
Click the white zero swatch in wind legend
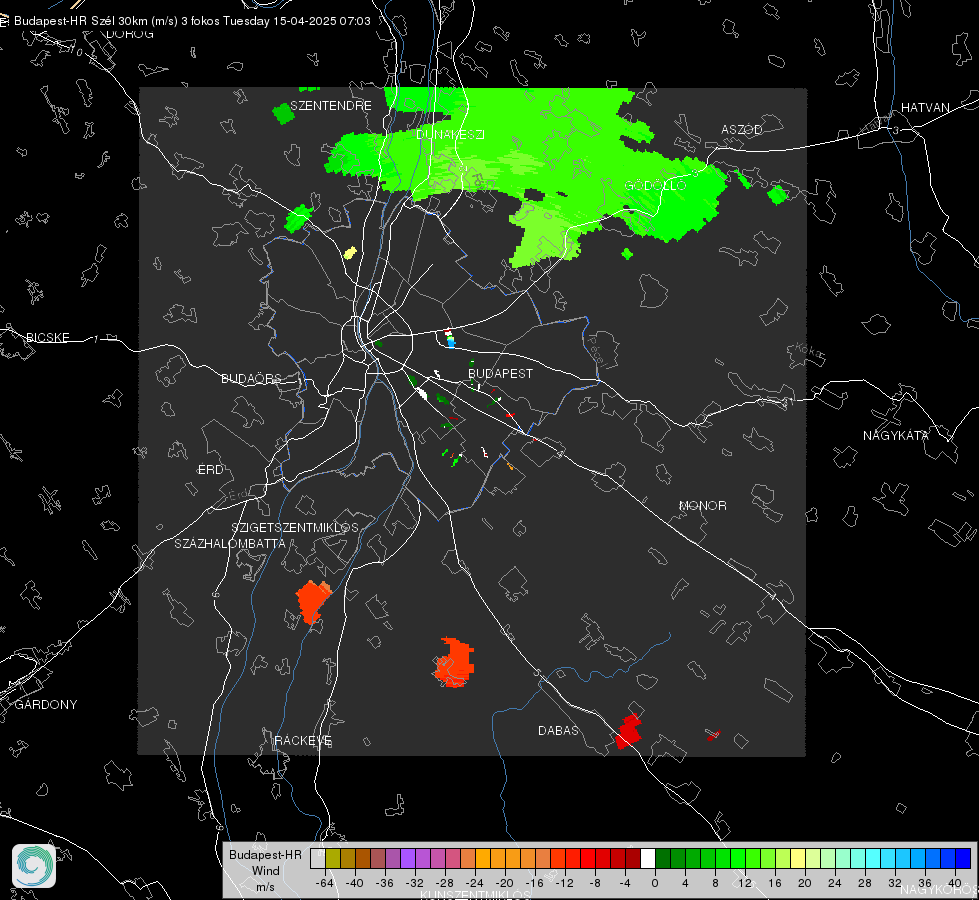coord(648,859)
